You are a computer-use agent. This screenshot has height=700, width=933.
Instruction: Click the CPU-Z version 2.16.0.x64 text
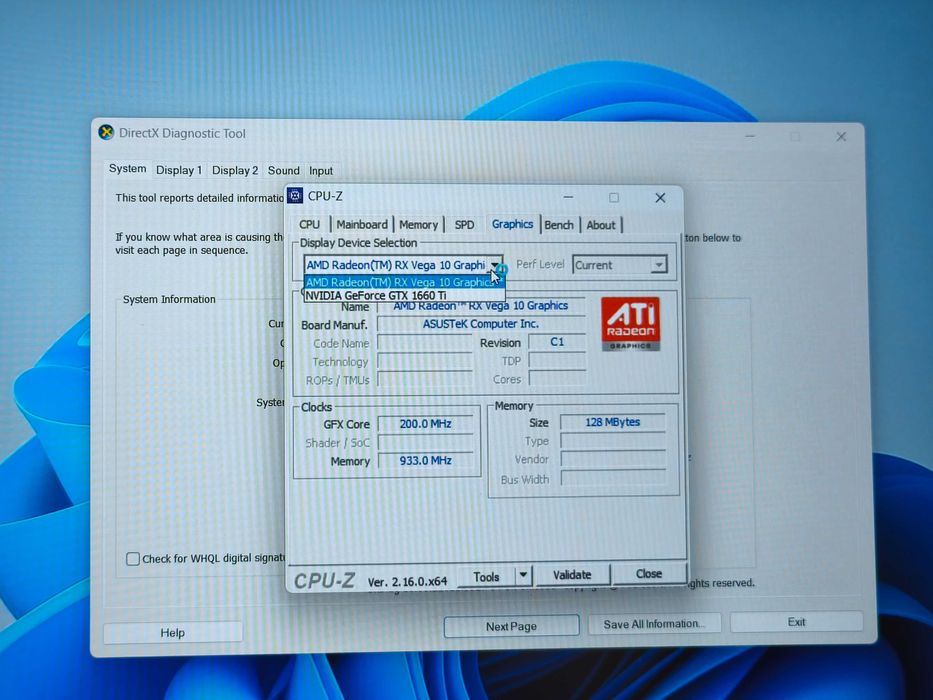point(407,582)
